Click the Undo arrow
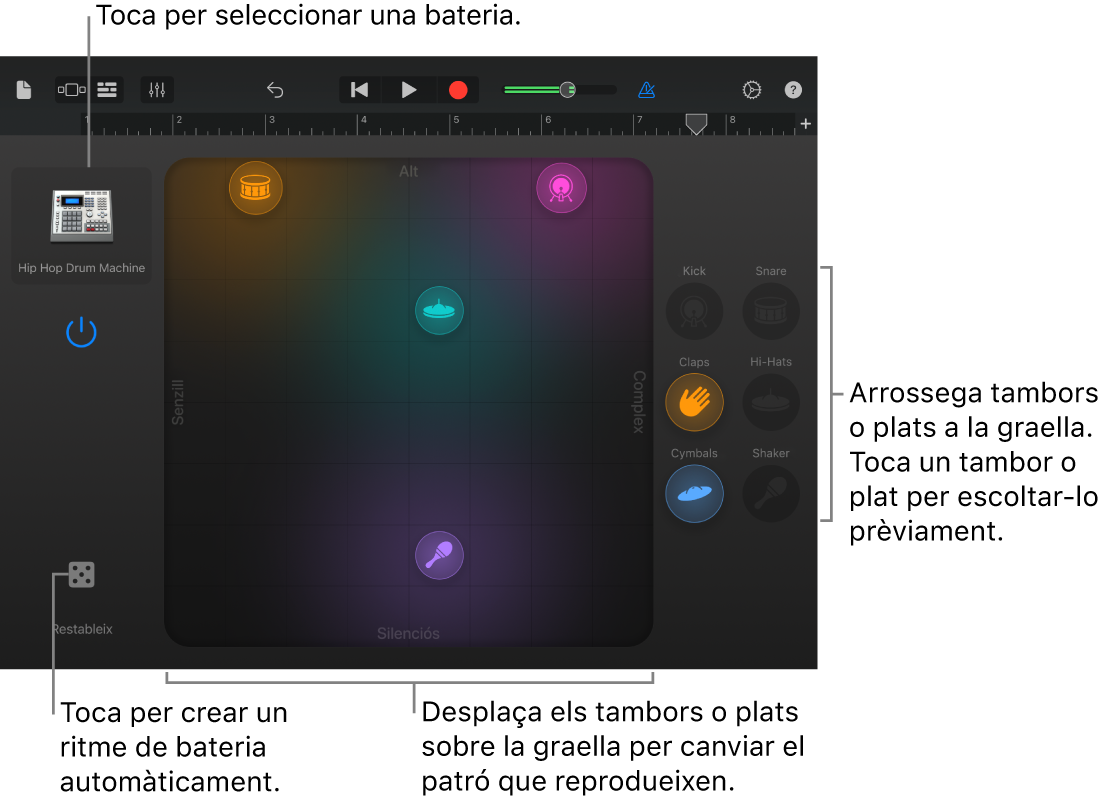Screen dimensions: 1115x806 click(x=275, y=89)
